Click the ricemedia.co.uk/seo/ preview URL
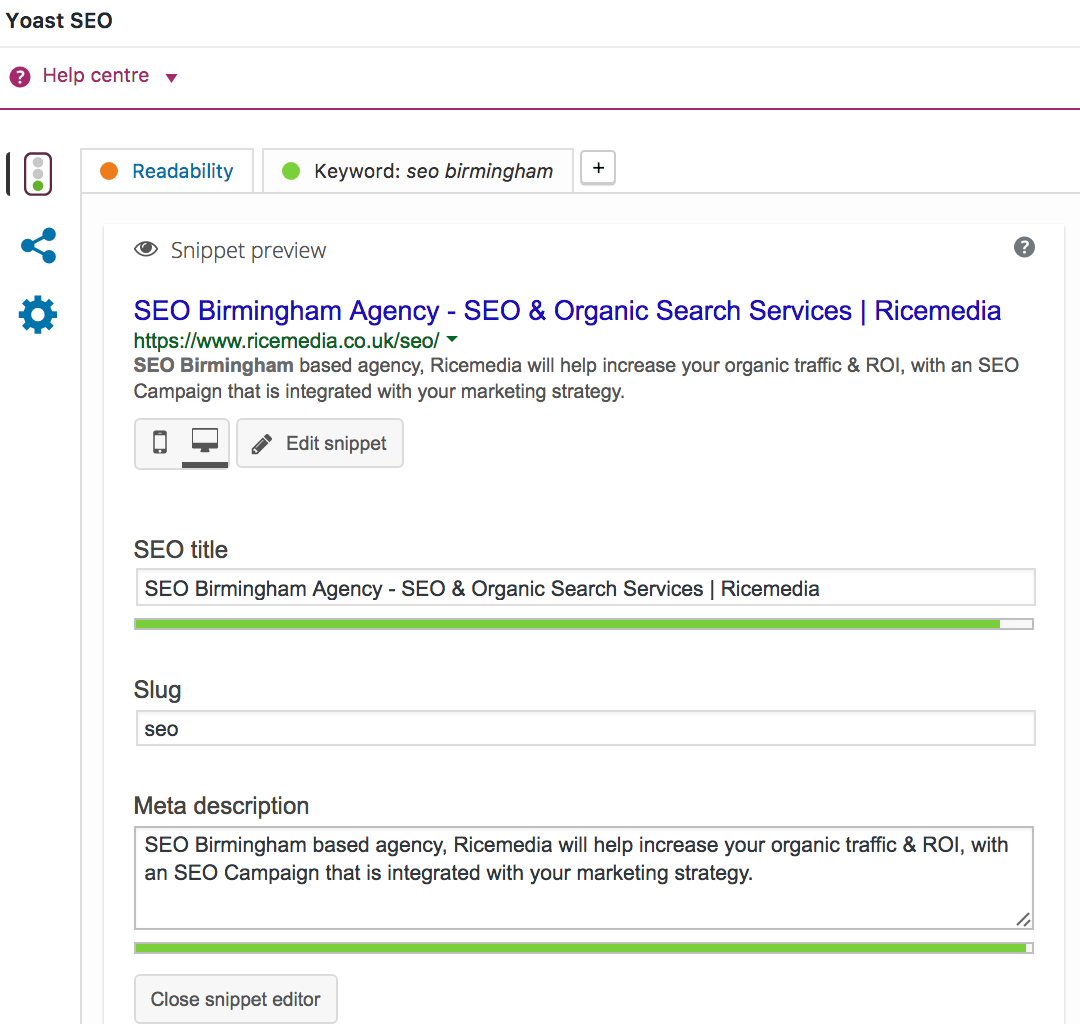1080x1024 pixels. 286,340
